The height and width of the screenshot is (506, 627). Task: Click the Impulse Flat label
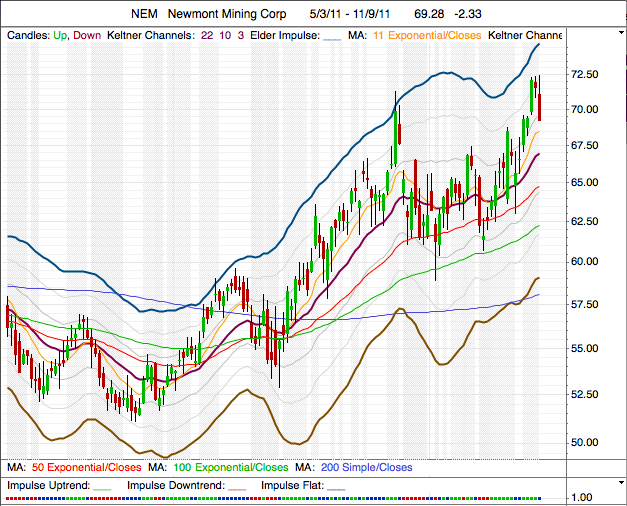coord(292,486)
